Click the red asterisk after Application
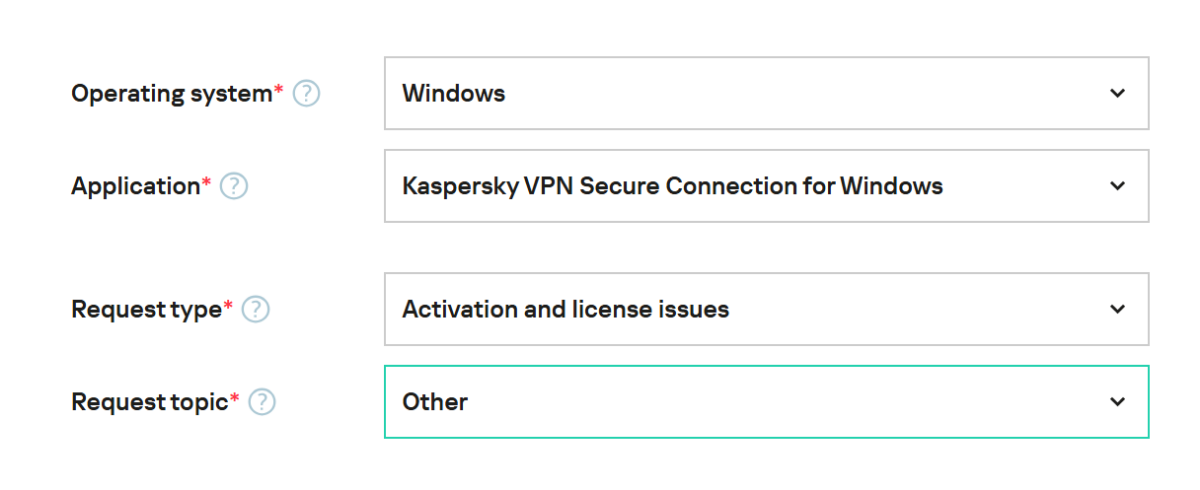 point(207,182)
